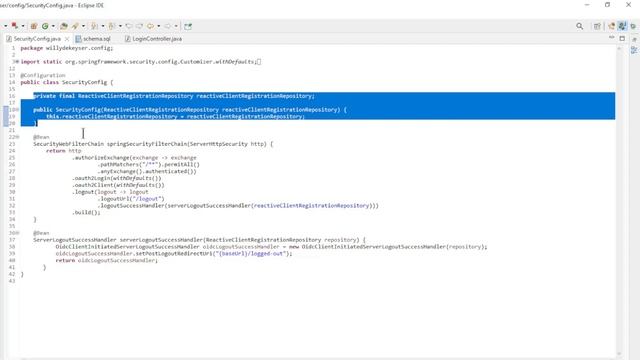Click the Search flashlight toolbar icon
640x360 pixels.
coord(75,26)
